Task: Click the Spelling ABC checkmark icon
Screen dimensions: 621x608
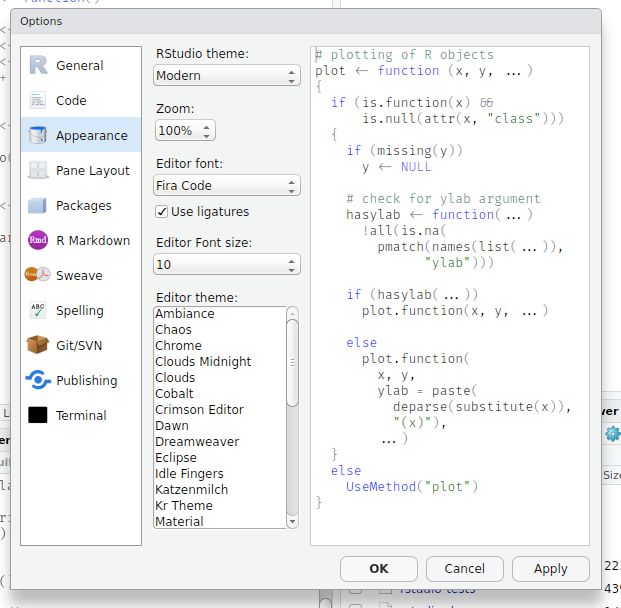Action: pyautogui.click(x=38, y=310)
